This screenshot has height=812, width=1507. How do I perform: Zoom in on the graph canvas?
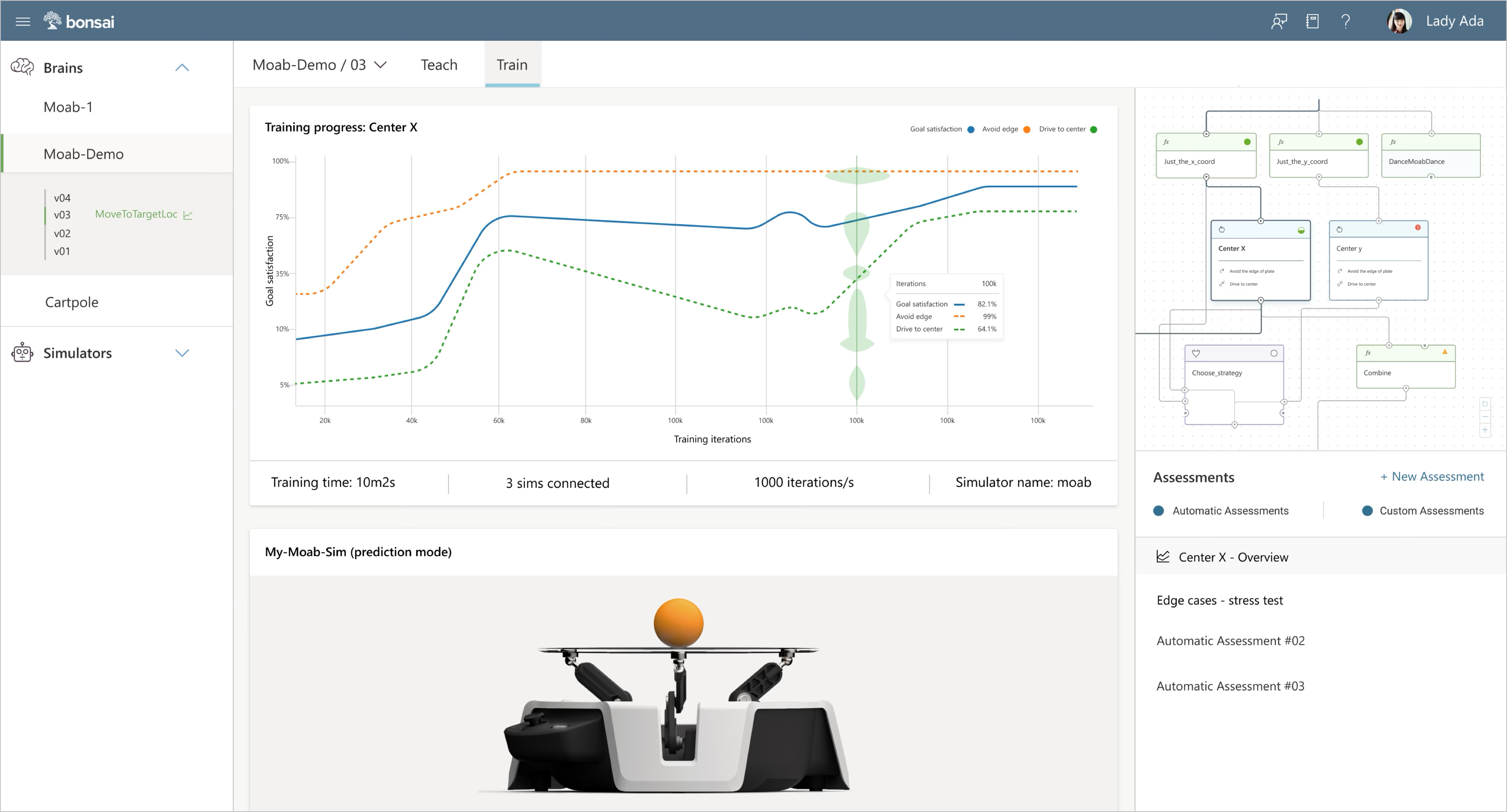(1485, 430)
